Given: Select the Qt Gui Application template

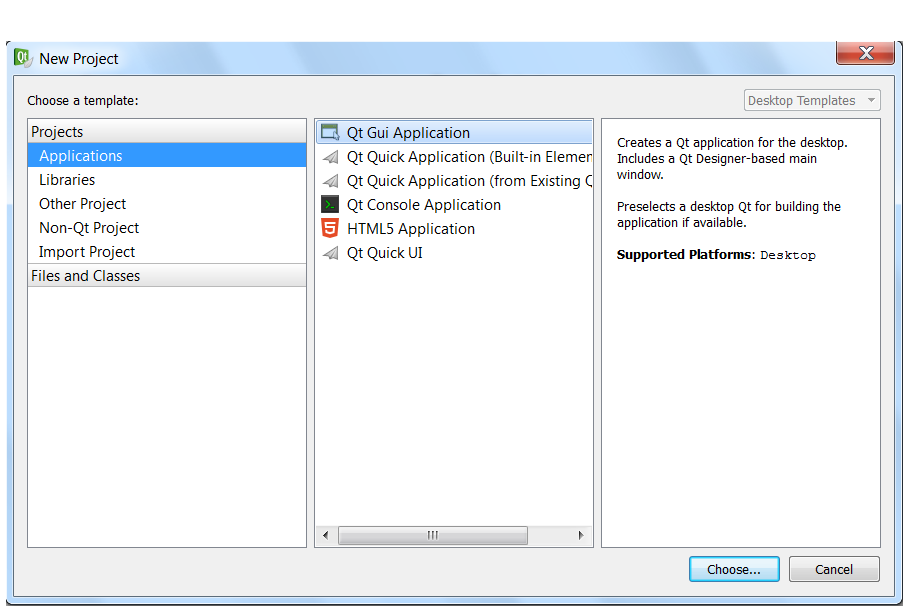Looking at the screenshot, I should 454,132.
